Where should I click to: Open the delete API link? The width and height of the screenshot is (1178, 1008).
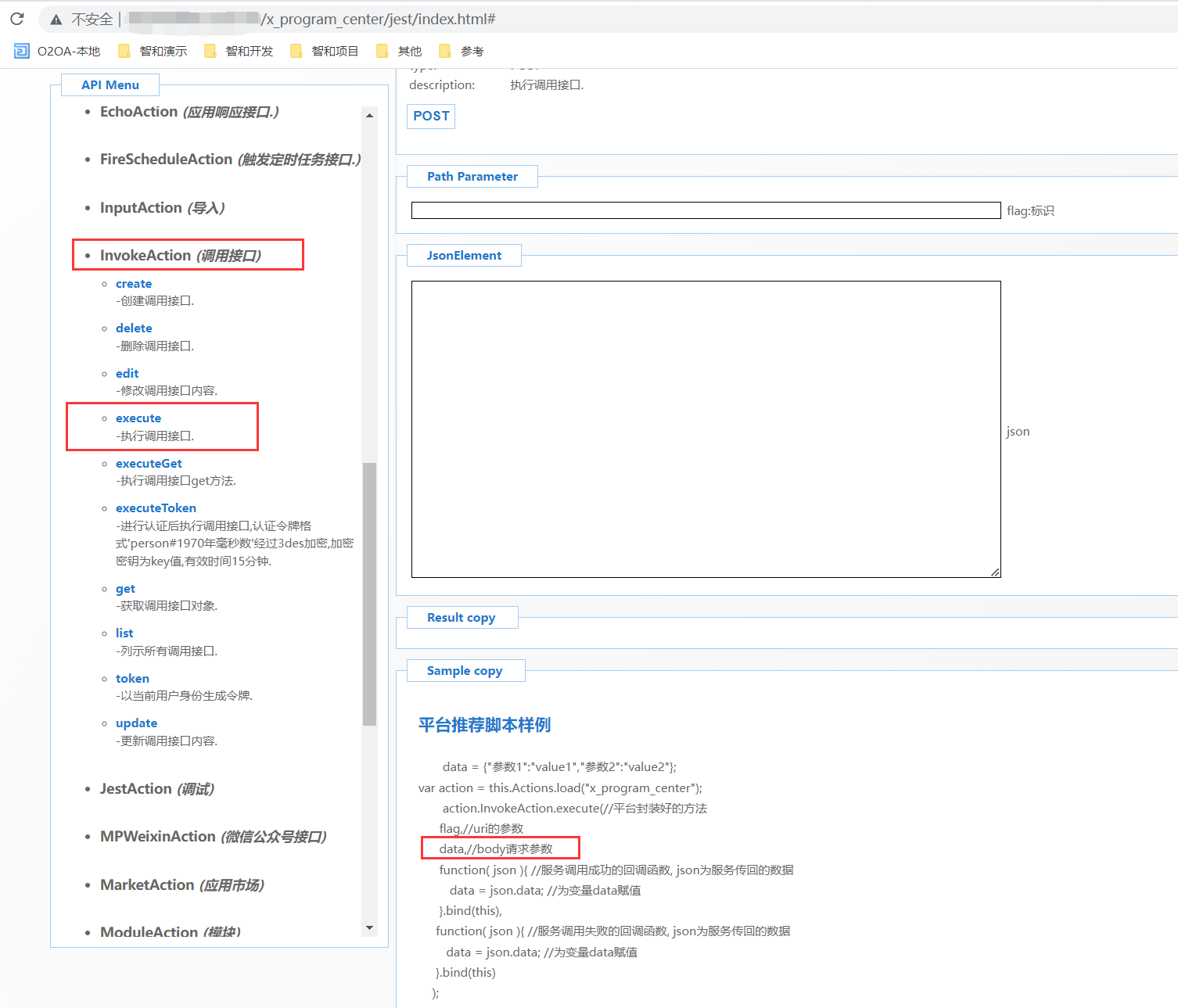[x=134, y=328]
